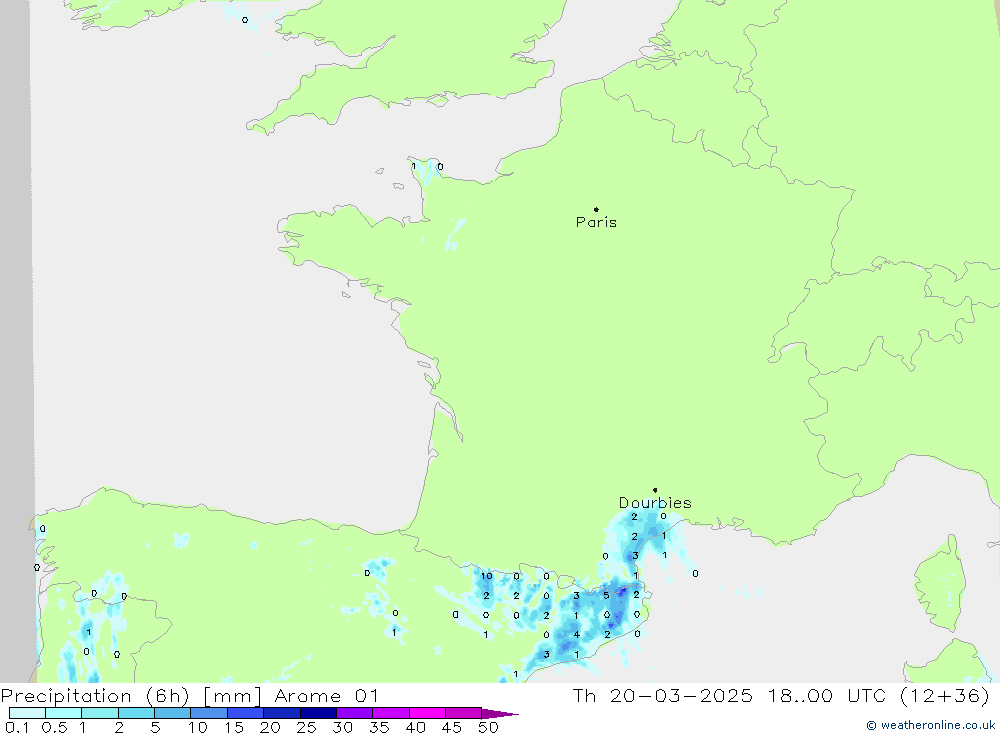Pick the legend swatch between 20 and 25

click(x=282, y=713)
